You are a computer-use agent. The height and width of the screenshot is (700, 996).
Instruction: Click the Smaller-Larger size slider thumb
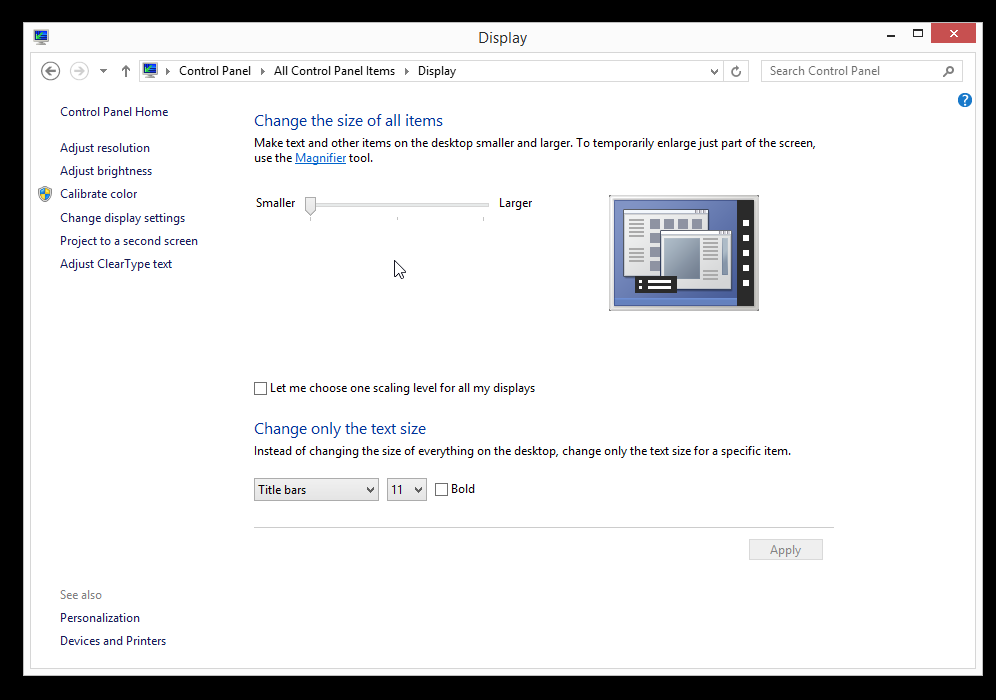[310, 205]
